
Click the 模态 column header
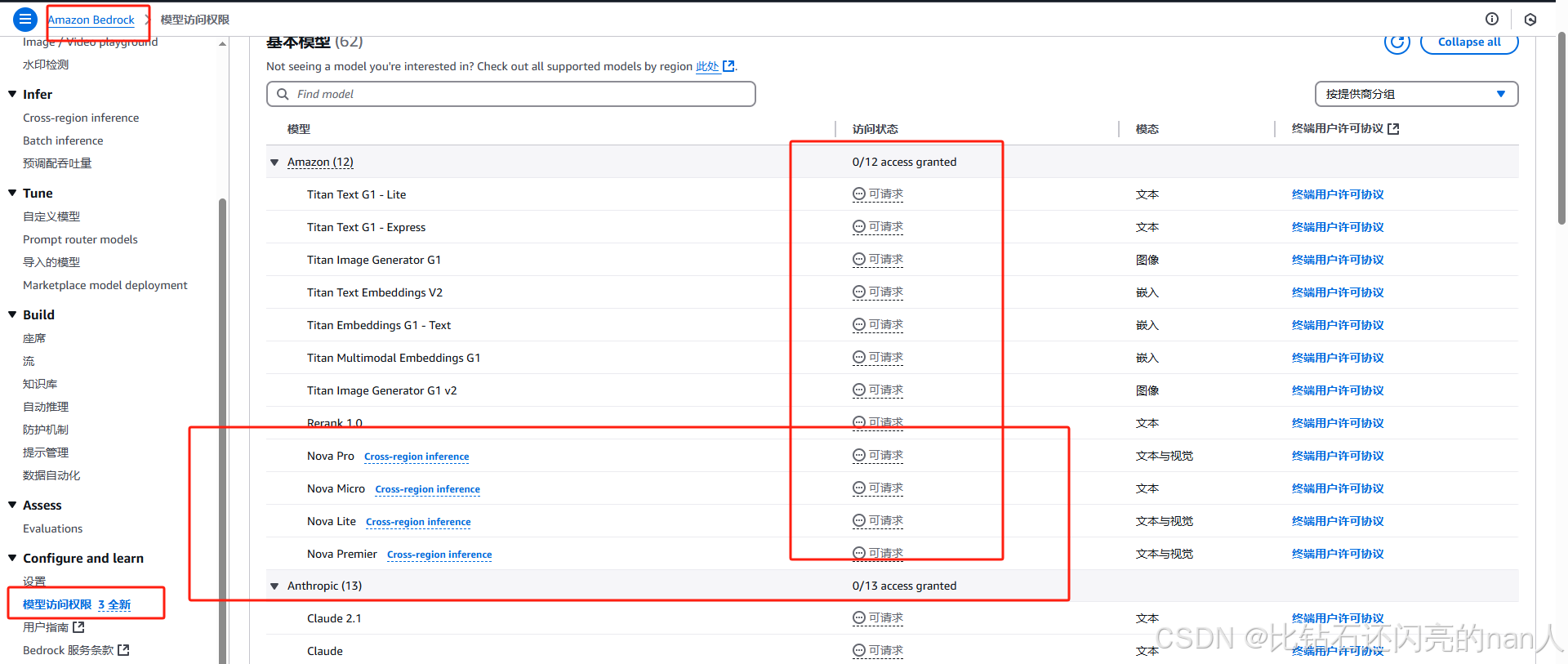[1147, 129]
